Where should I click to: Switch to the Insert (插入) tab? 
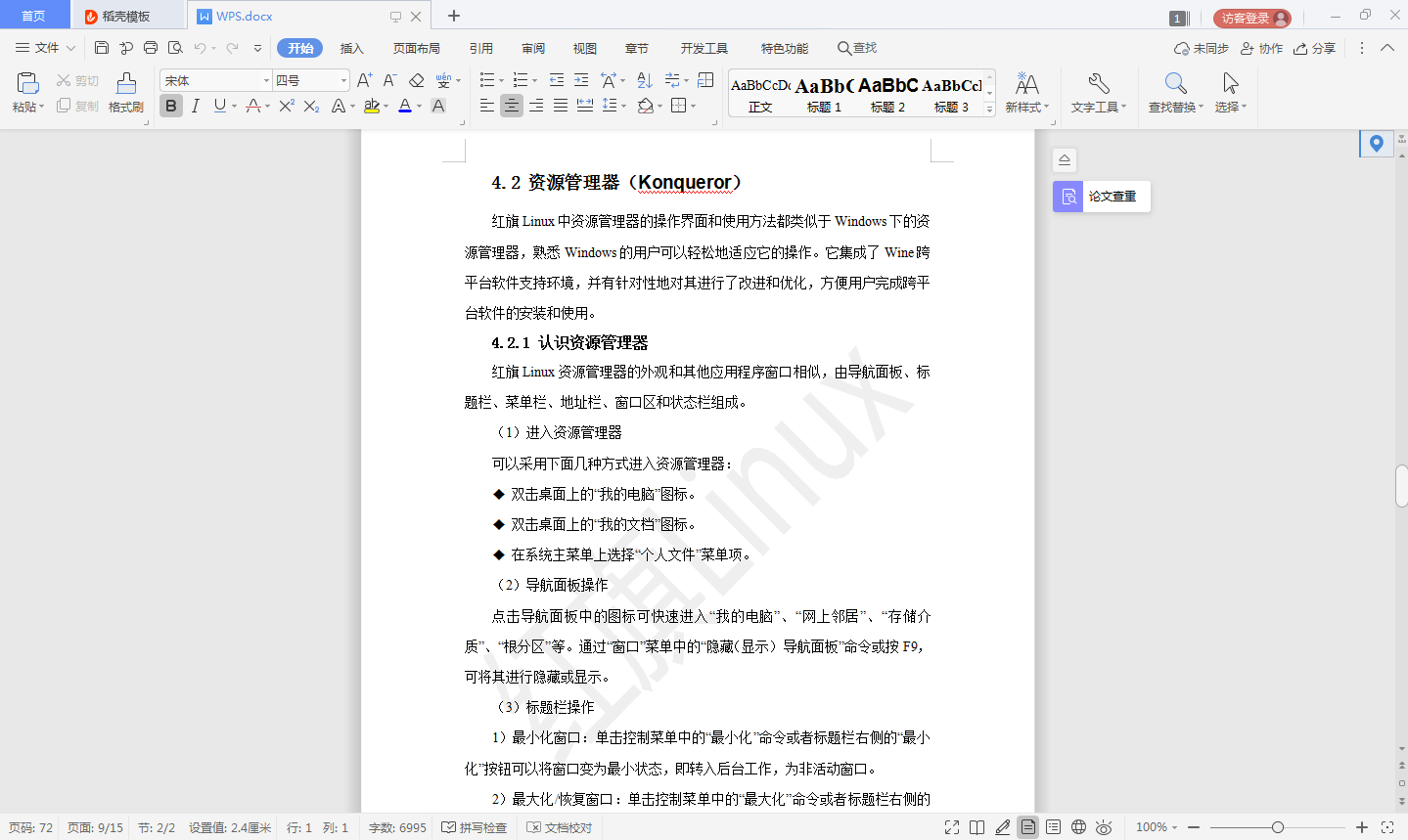click(351, 48)
